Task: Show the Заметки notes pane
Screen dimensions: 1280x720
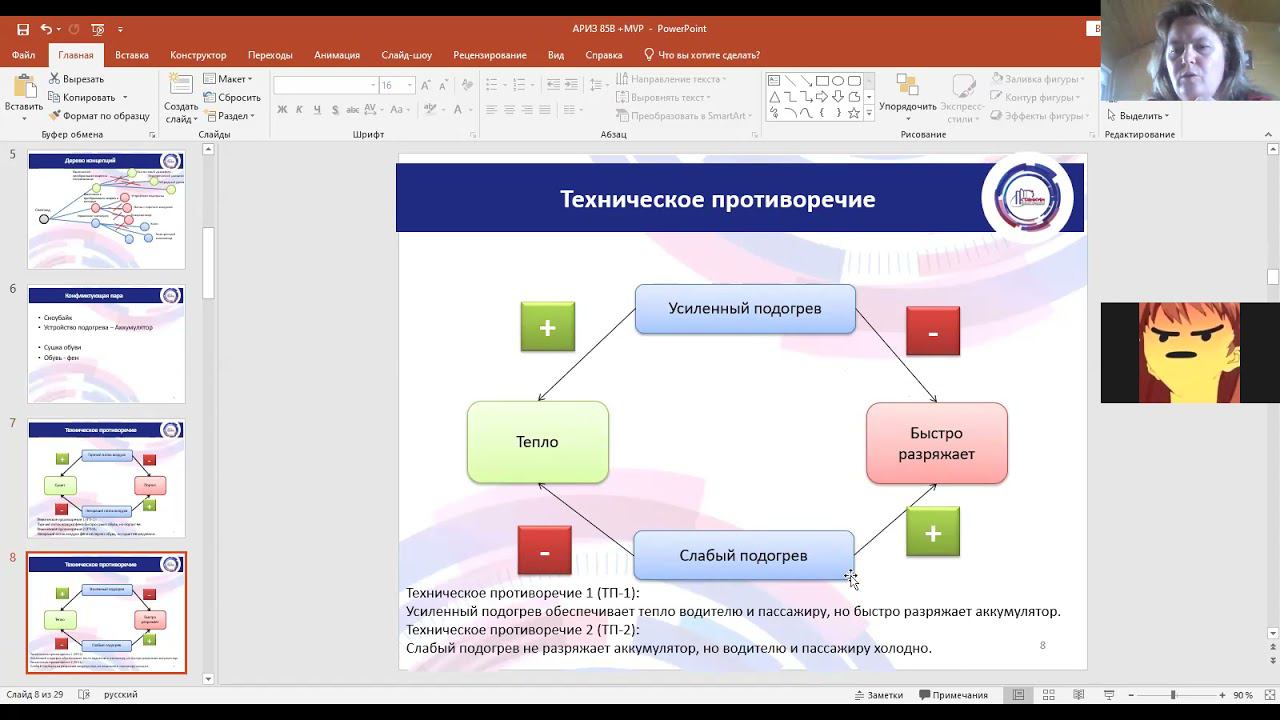Action: (x=878, y=695)
